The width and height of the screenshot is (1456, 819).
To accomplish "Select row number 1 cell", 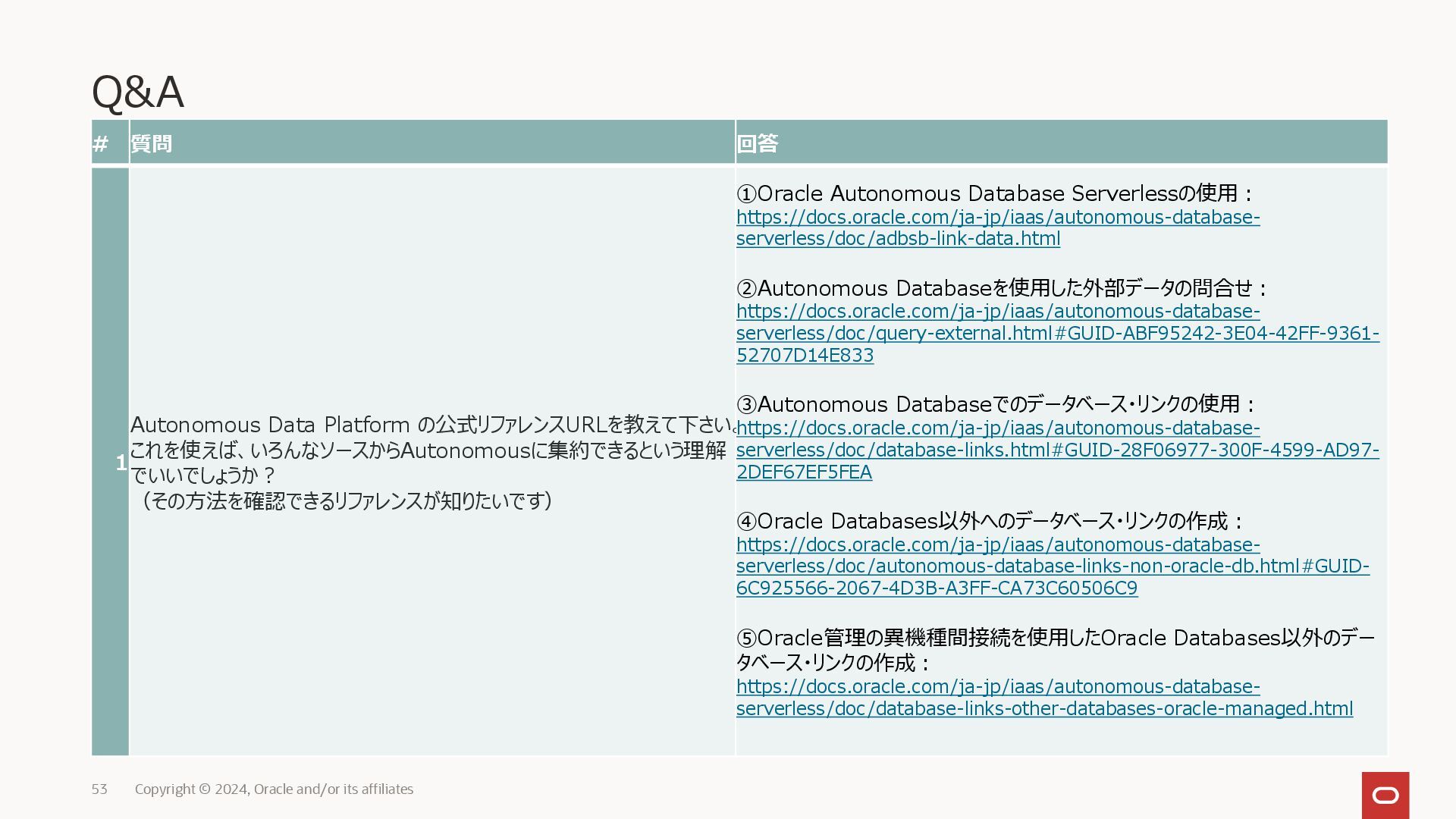I will (x=110, y=462).
